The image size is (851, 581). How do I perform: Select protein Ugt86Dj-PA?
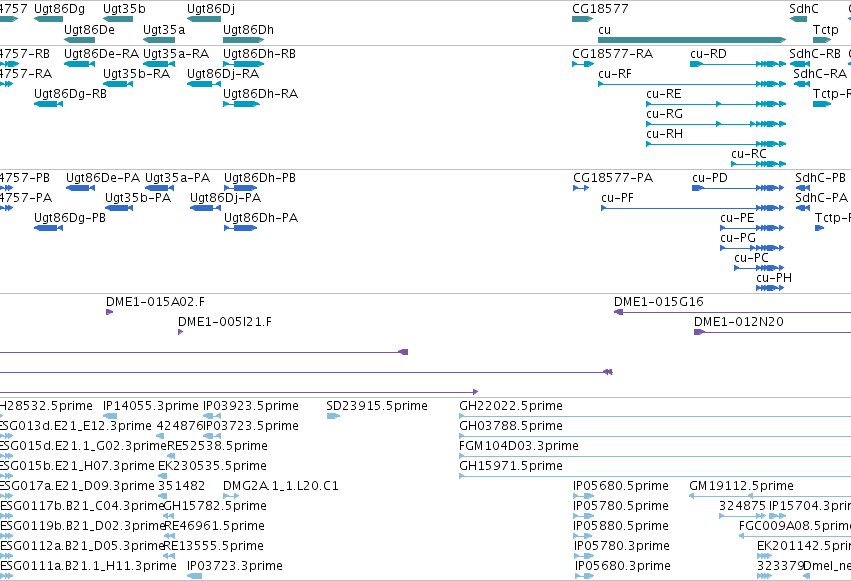pyautogui.click(x=205, y=208)
